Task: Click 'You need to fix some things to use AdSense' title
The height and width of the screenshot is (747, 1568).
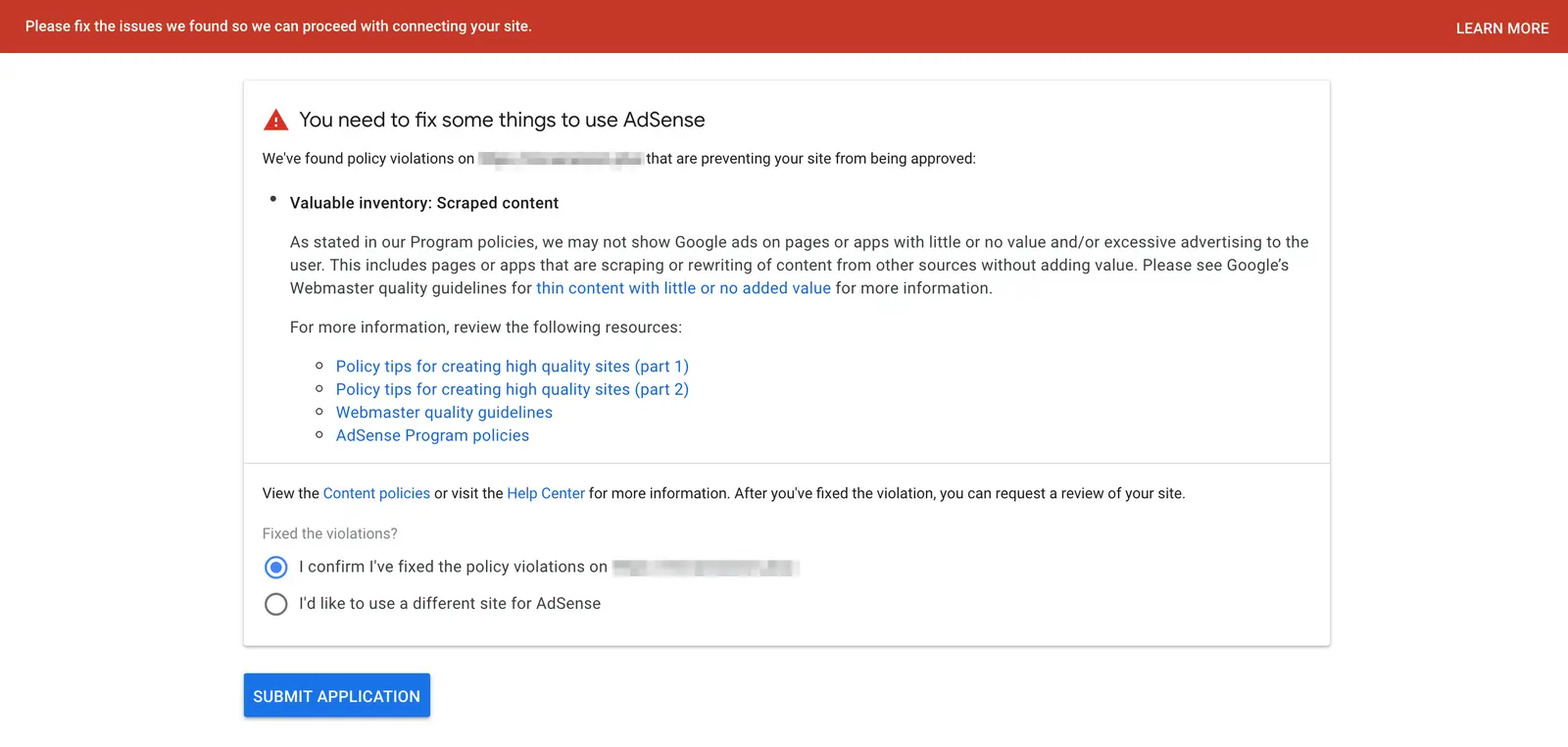Action: (x=502, y=120)
